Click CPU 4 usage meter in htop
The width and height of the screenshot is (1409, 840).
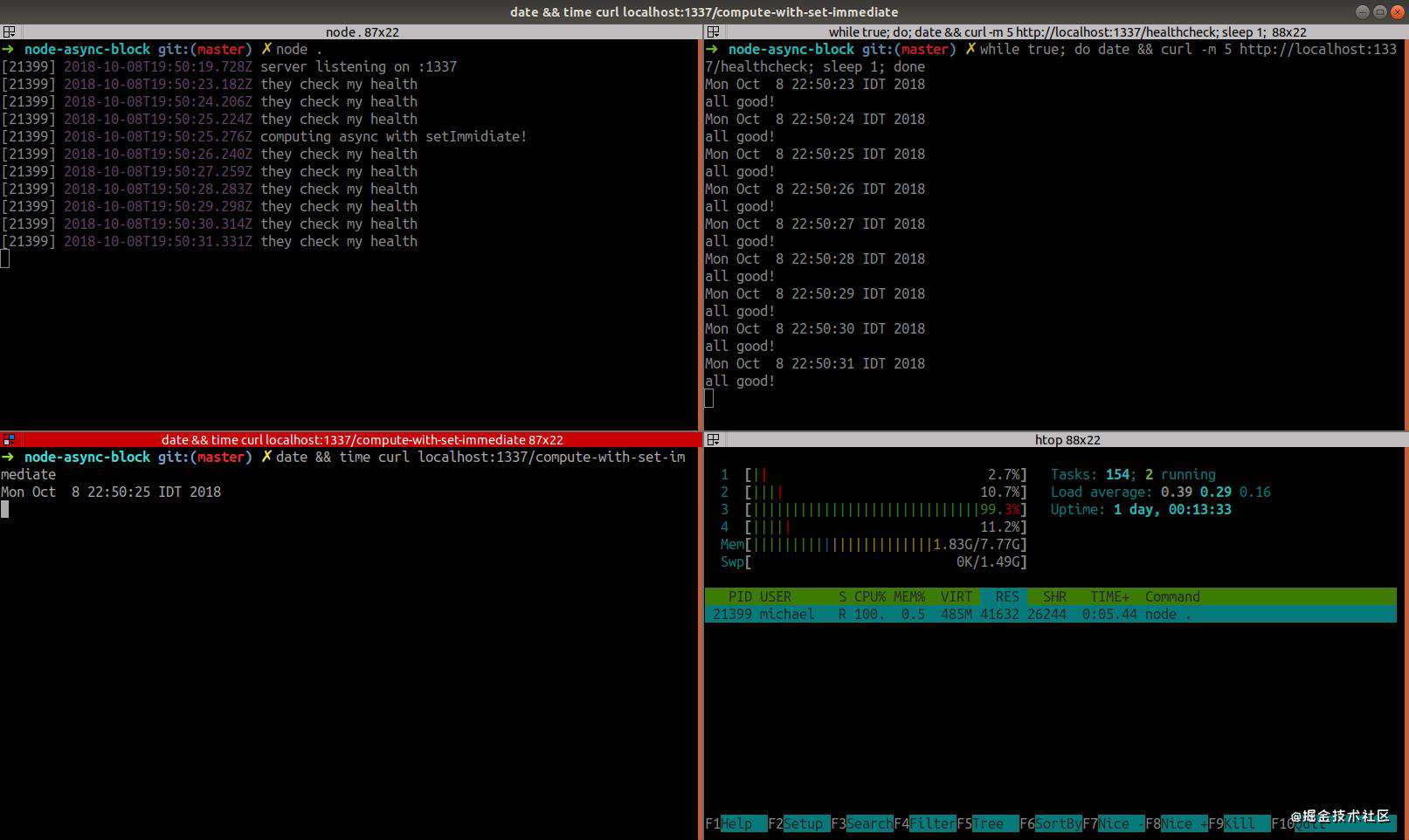pyautogui.click(x=874, y=527)
